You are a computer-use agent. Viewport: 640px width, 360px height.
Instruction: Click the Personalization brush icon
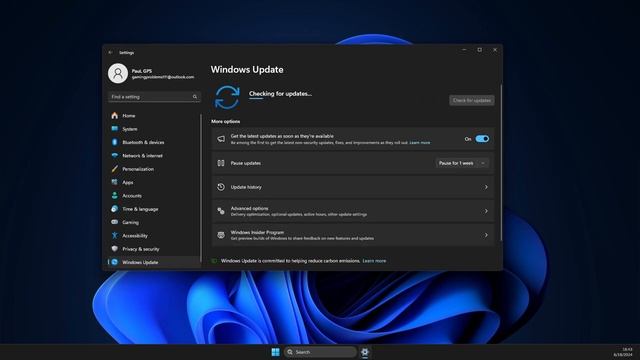pos(115,169)
